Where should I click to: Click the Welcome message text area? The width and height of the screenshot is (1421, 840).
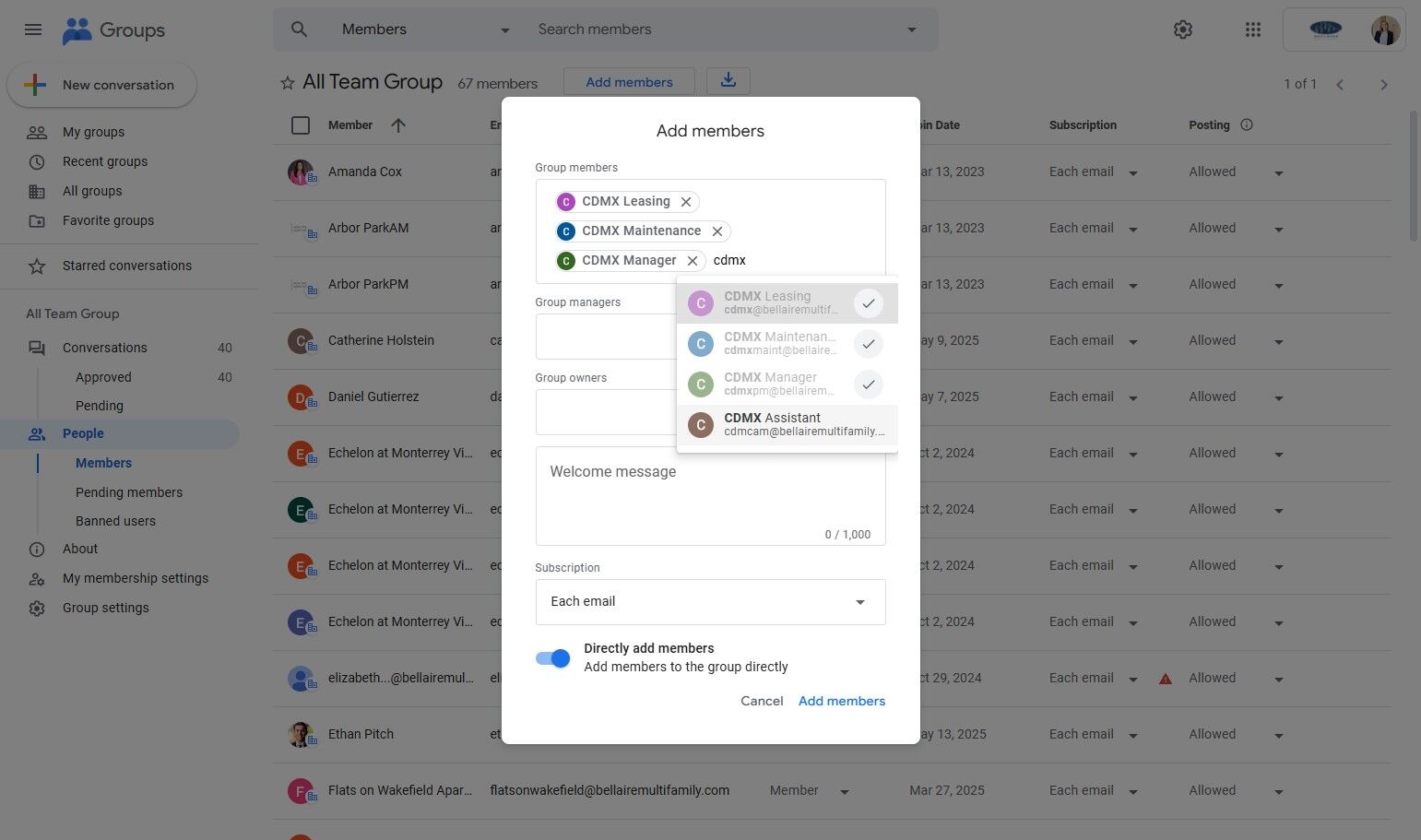[x=710, y=496]
